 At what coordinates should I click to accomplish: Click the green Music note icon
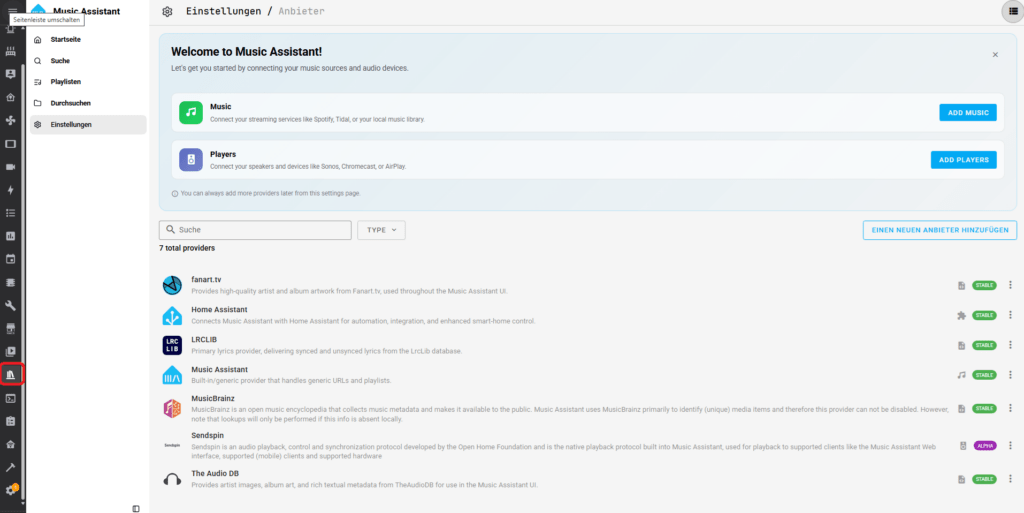pyautogui.click(x=191, y=112)
